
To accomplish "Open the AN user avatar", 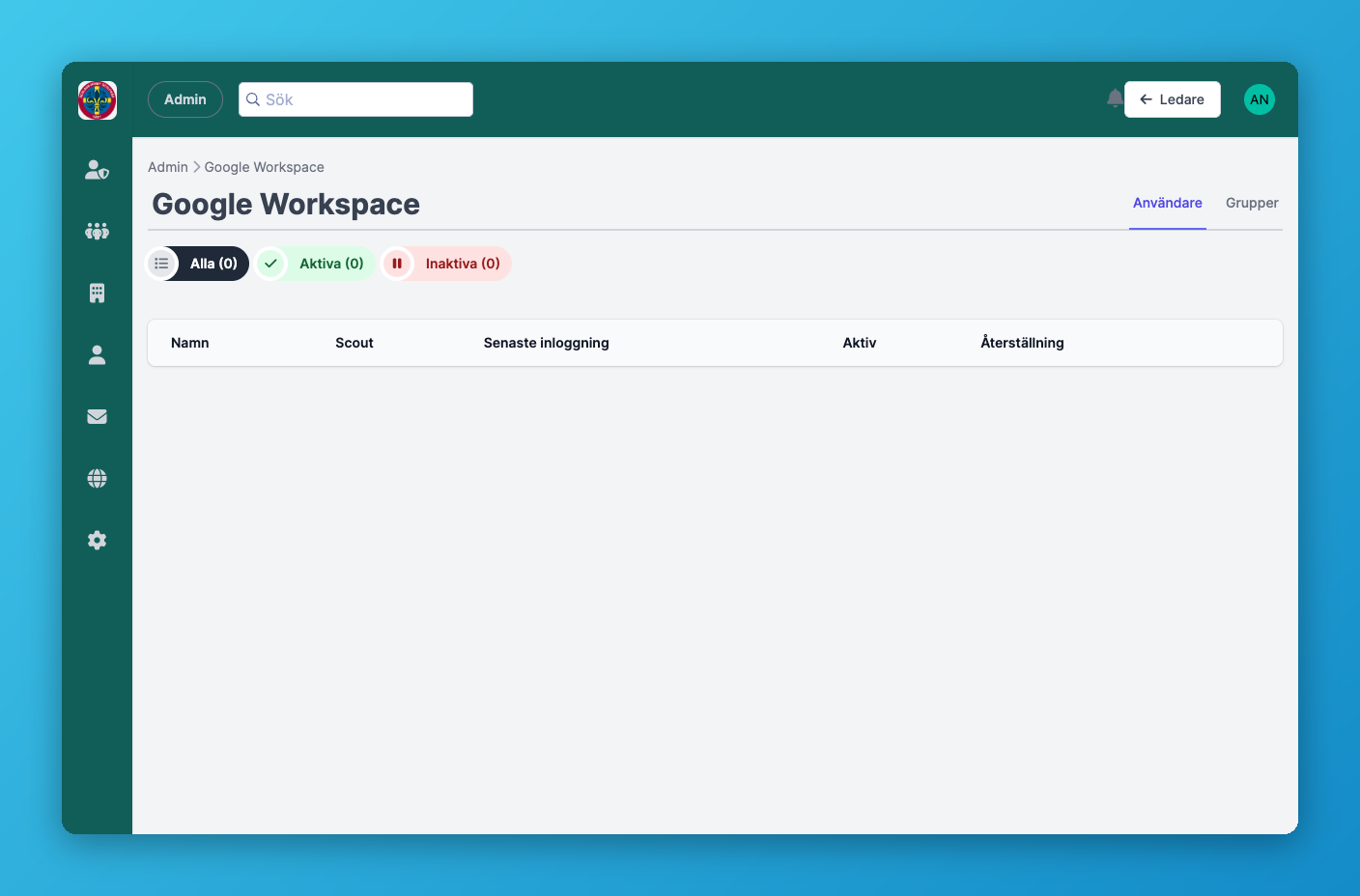I will [1260, 99].
